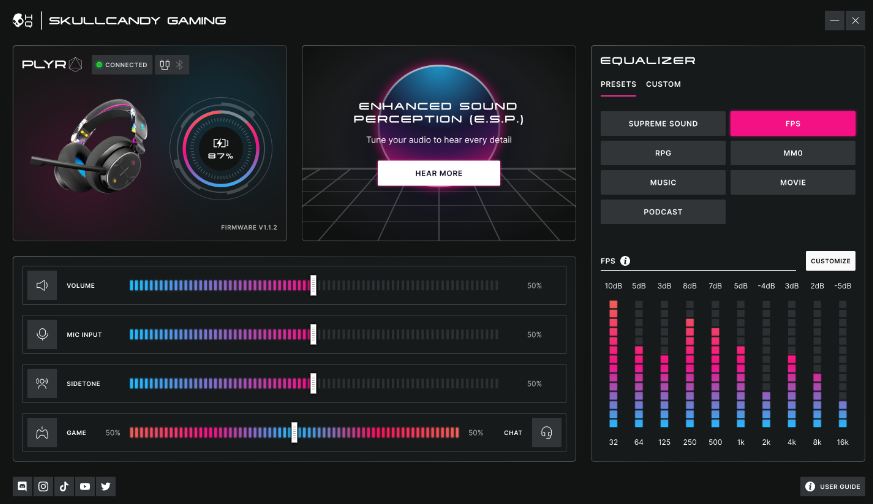The width and height of the screenshot is (873, 504).
Task: Click the 4k equalizer band
Action: [x=792, y=364]
